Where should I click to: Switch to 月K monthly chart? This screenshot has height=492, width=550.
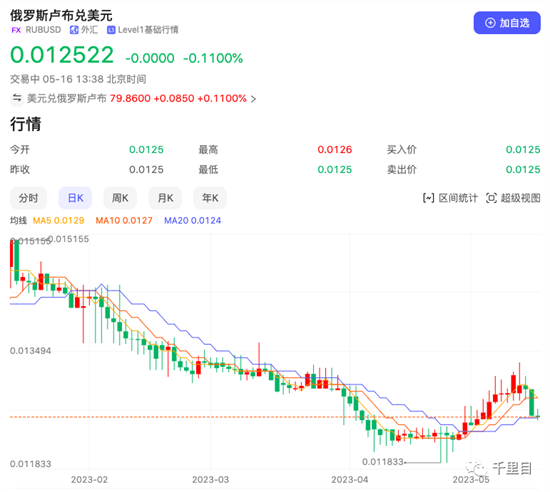(165, 198)
